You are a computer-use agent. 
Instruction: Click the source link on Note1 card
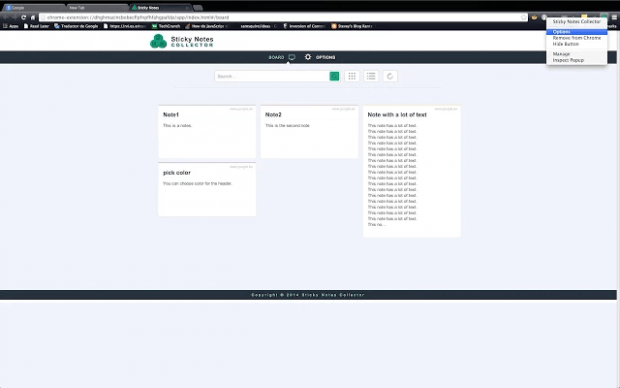(x=241, y=109)
